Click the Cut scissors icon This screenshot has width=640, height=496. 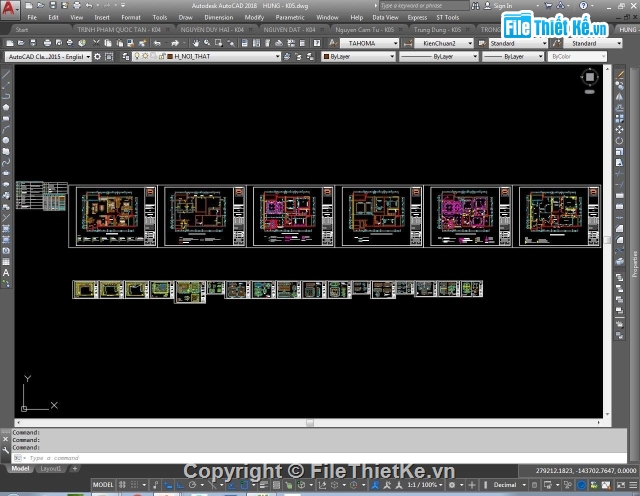[96, 43]
